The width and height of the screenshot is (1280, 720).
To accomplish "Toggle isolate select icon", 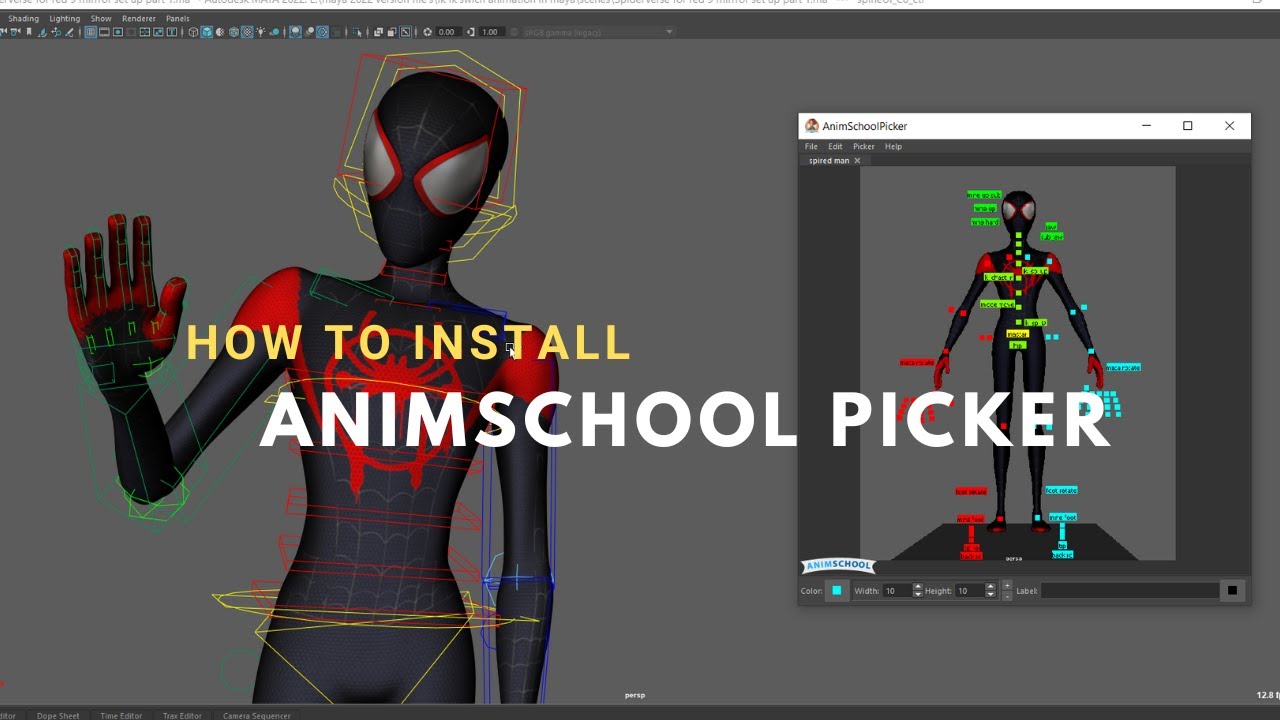I will [357, 32].
